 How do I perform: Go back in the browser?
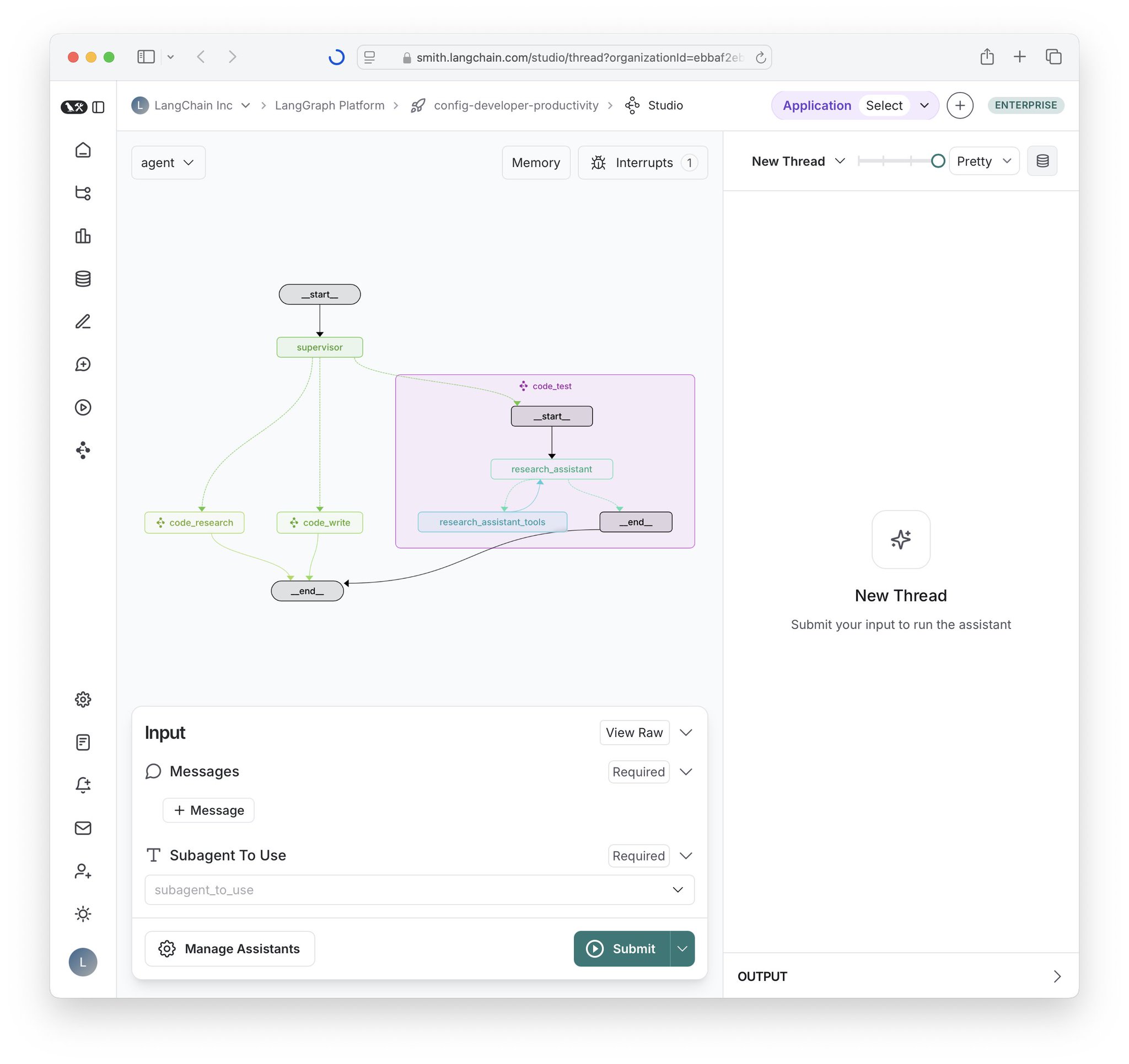201,57
